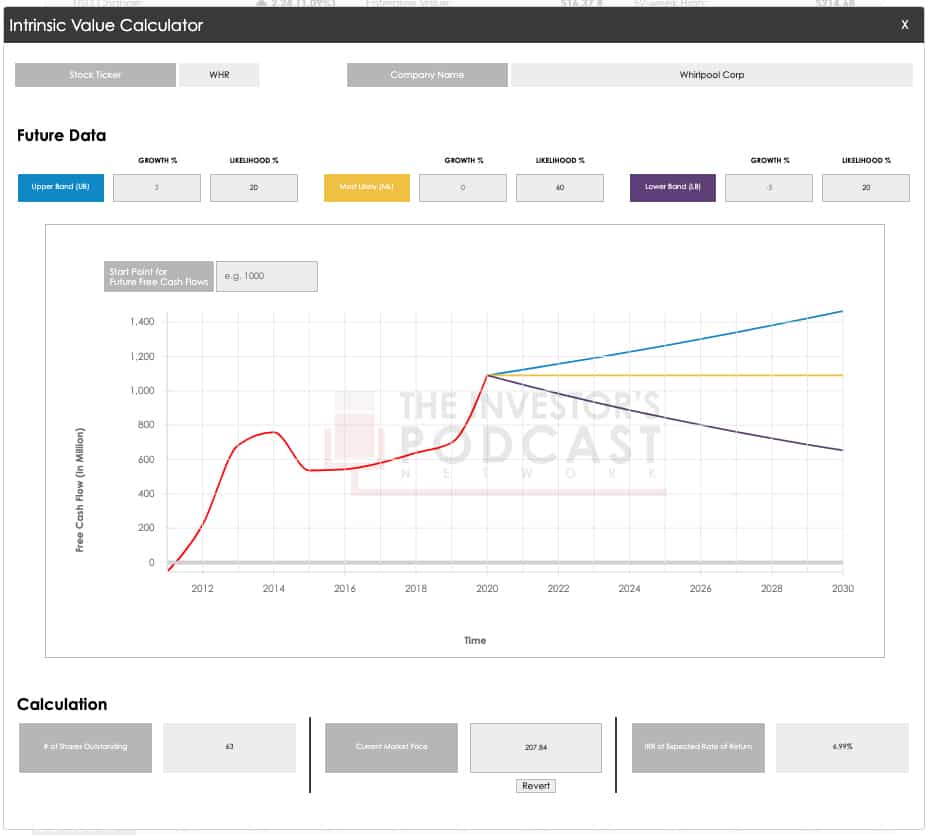Viewport: 928px width, 835px height.
Task: Click the blue Upper Band (UB) label
Action: click(60, 188)
